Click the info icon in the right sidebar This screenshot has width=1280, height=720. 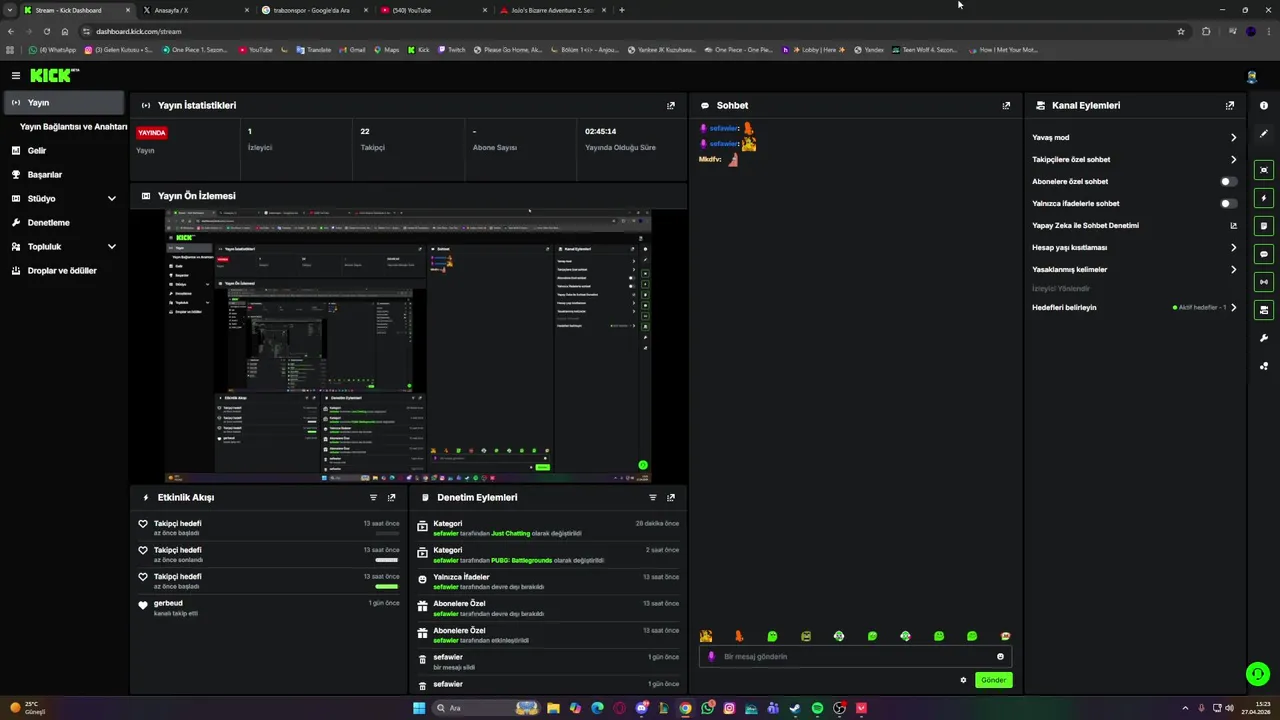coord(1264,105)
